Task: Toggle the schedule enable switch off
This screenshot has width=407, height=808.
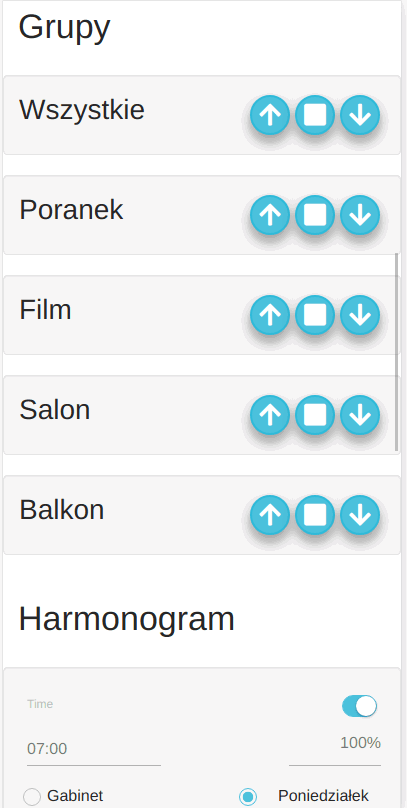Action: click(360, 706)
